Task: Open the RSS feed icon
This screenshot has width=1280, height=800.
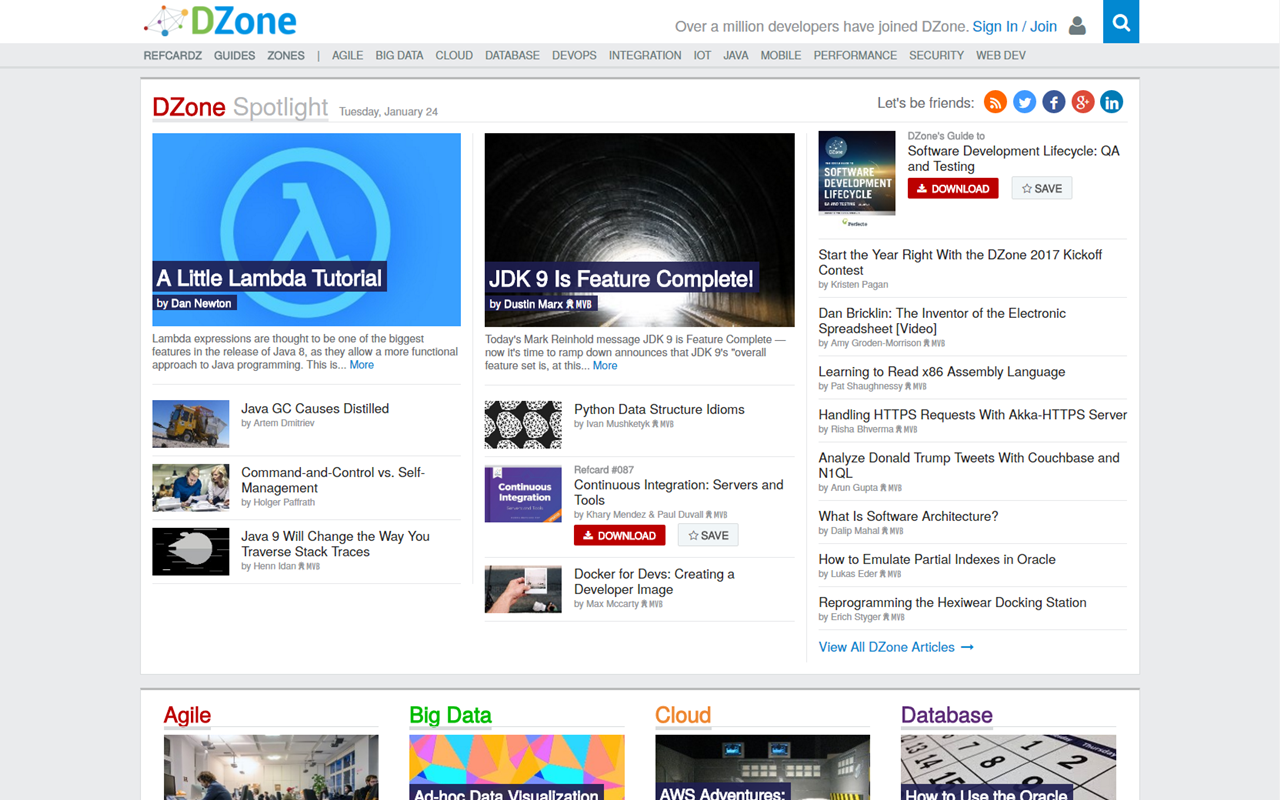Action: coord(995,102)
